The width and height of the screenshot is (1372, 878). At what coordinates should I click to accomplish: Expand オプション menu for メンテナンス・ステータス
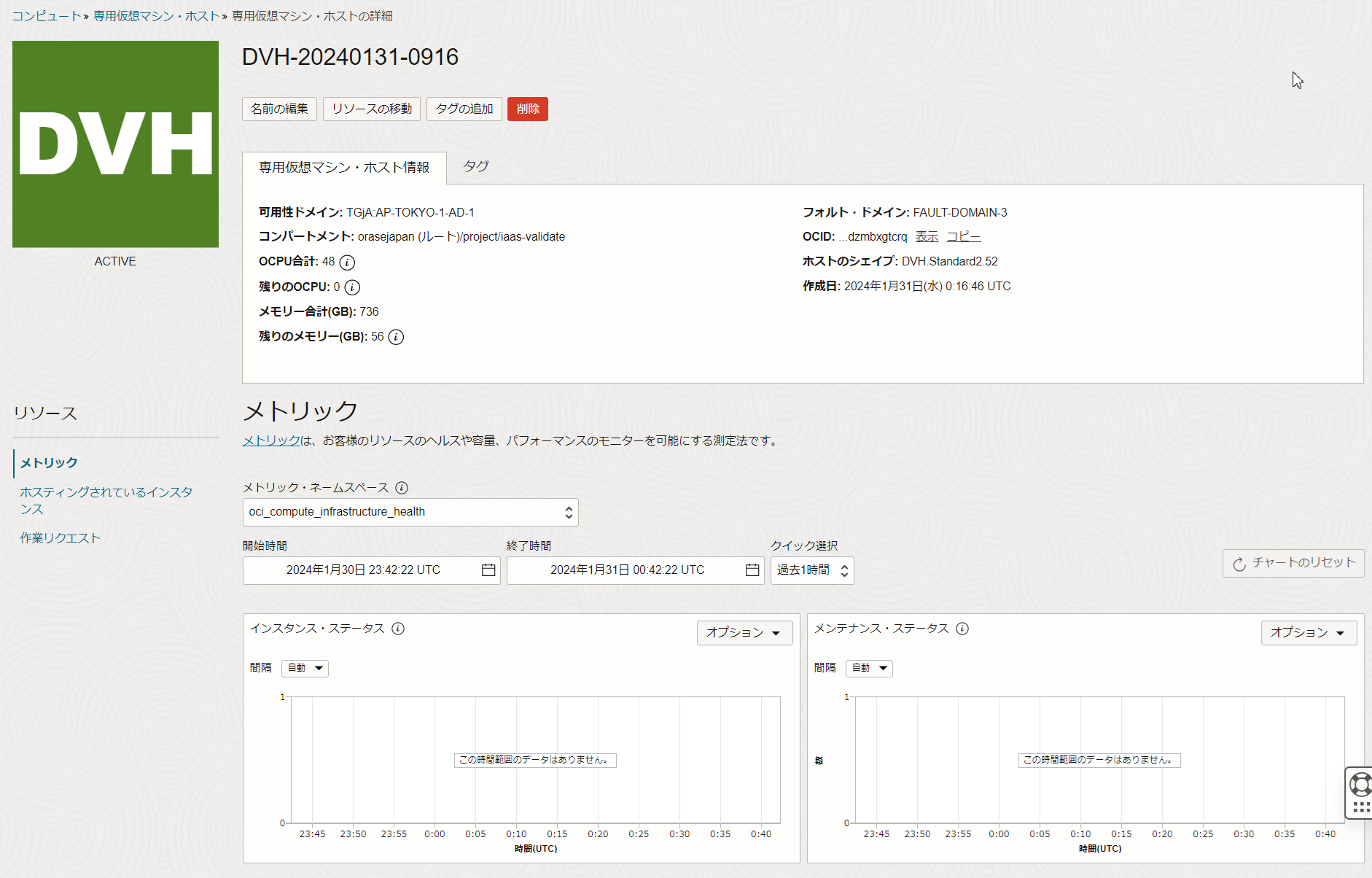coord(1309,633)
